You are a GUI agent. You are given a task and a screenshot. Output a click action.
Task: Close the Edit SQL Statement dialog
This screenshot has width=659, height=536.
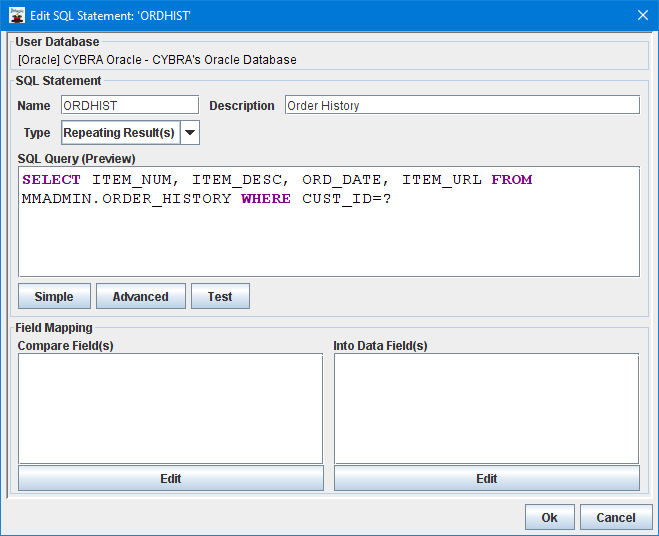tap(642, 15)
